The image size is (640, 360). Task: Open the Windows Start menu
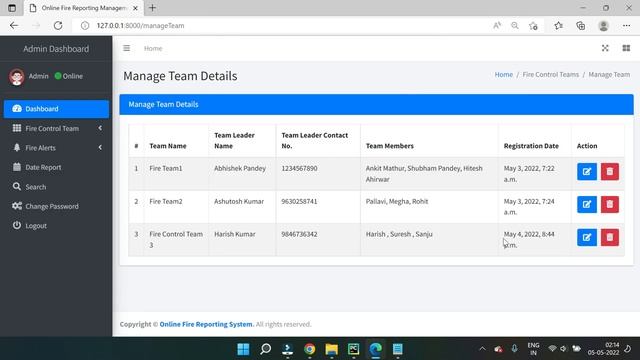pos(243,349)
